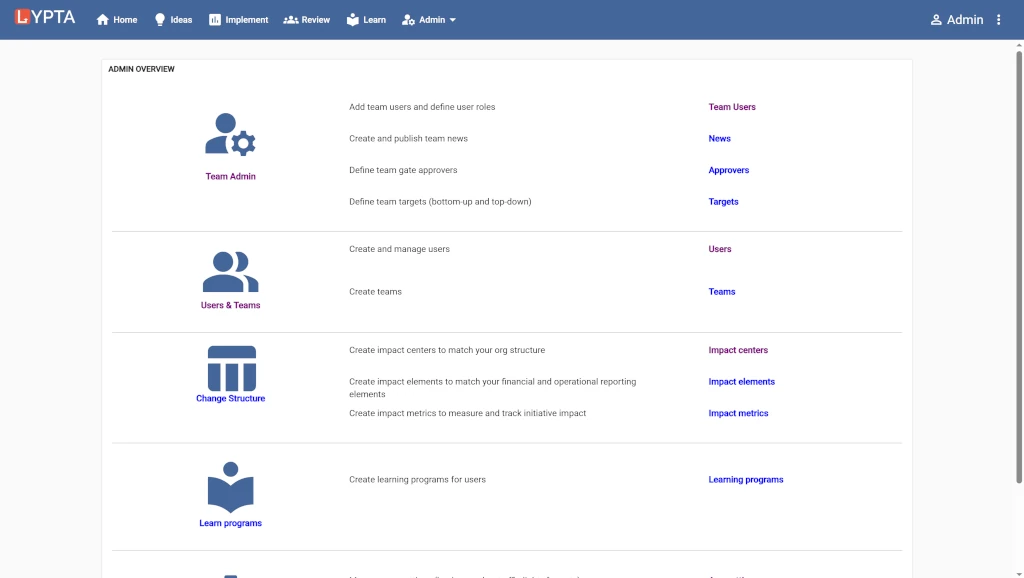Click text 'Define team targets (bottom-up and top-down)'
Image resolution: width=1024 pixels, height=578 pixels.
tap(440, 202)
